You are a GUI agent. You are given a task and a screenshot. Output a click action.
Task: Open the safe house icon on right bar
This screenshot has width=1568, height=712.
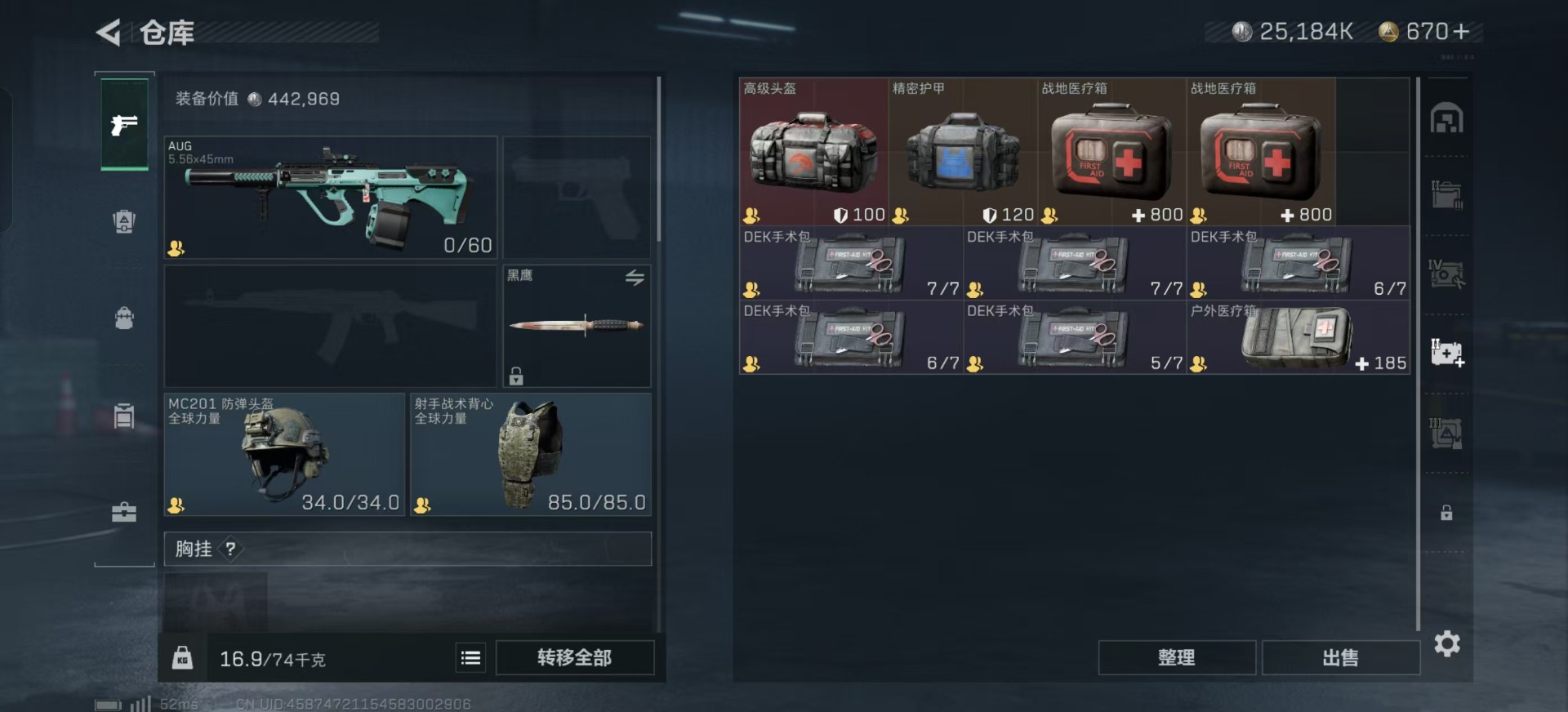coord(1446,118)
